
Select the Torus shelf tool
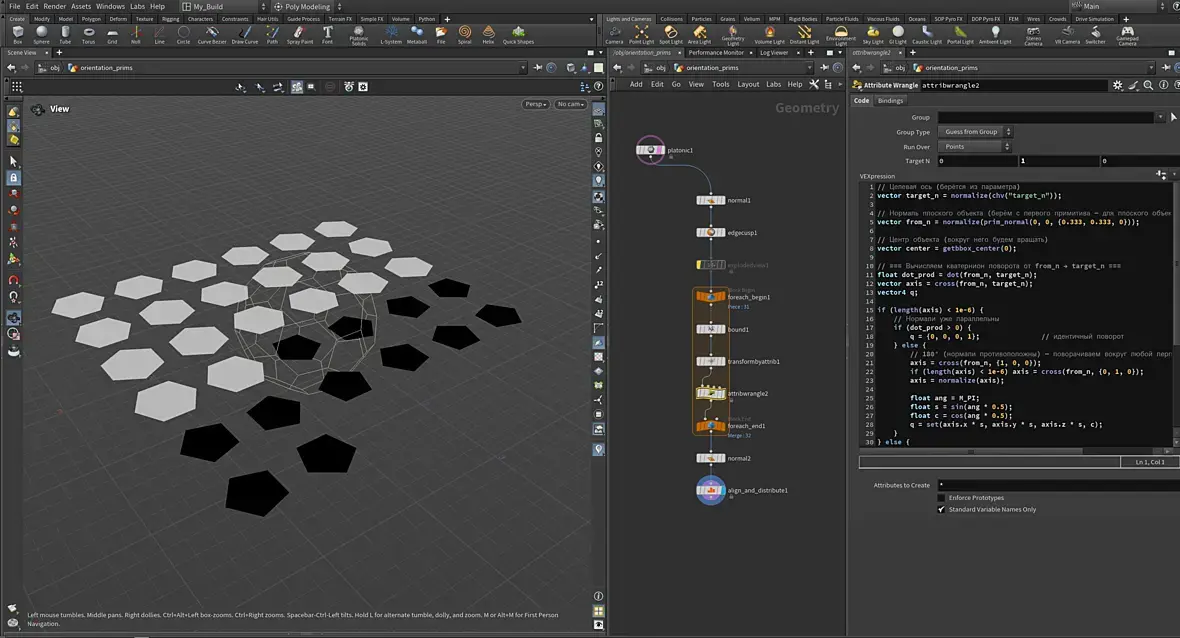click(89, 34)
